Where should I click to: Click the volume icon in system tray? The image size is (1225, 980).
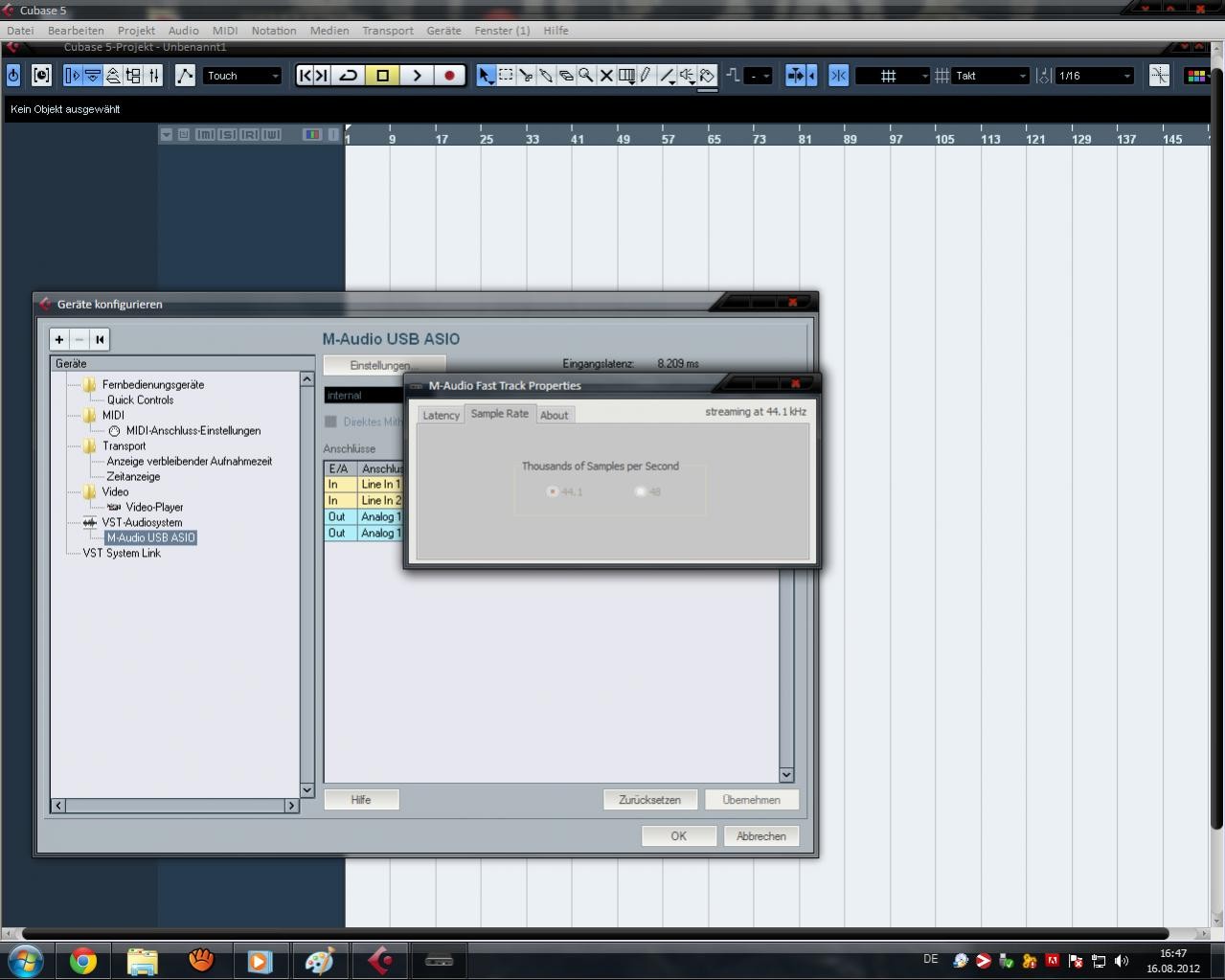coord(1122,961)
